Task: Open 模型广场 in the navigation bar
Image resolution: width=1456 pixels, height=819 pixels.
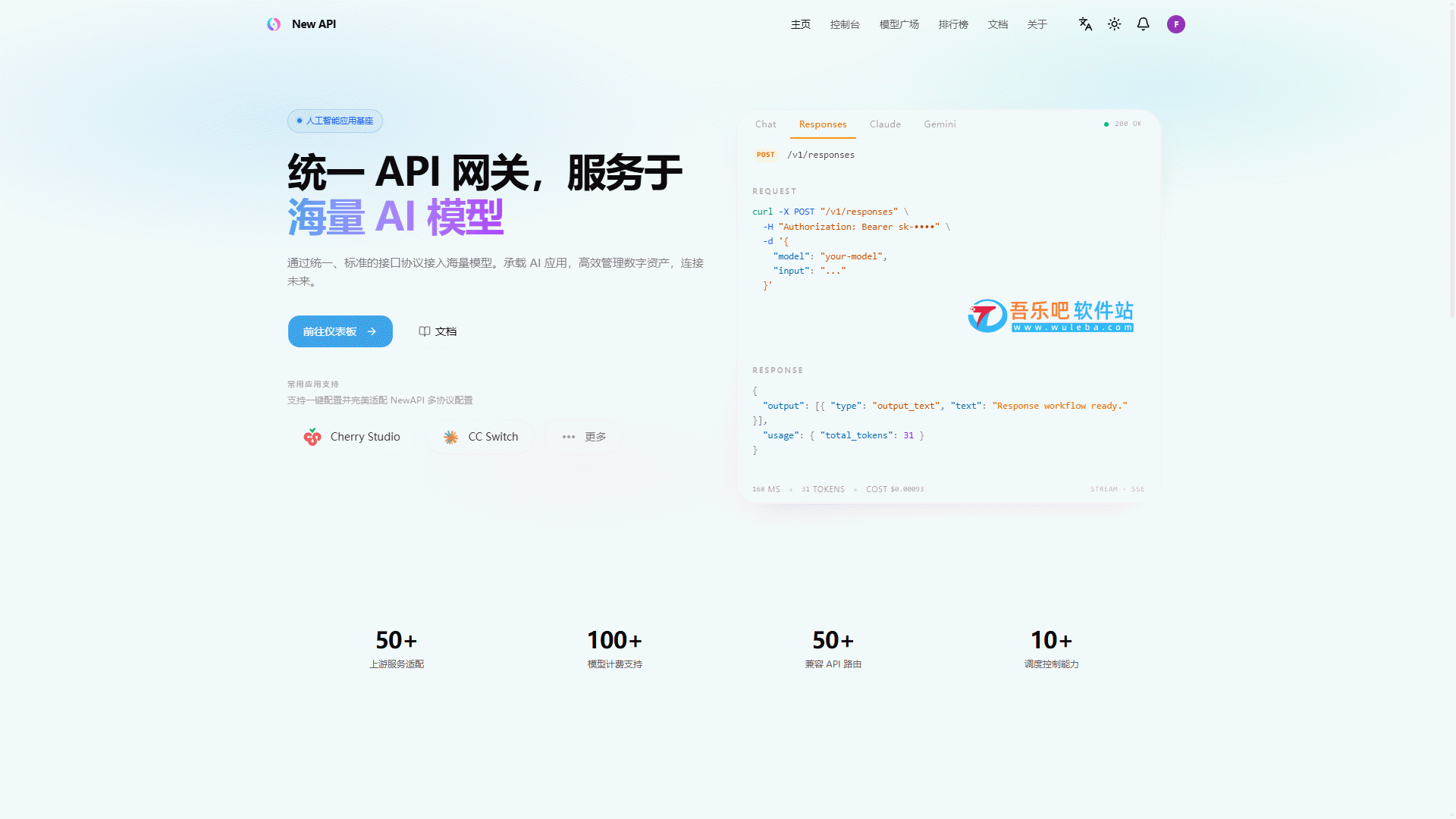Action: [x=899, y=24]
